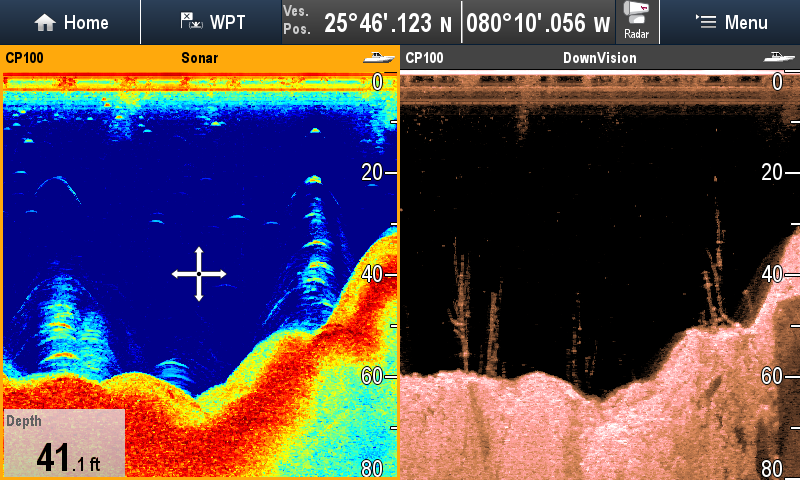Viewport: 800px width, 480px height.
Task: Select the DownVision pane title
Action: 599,58
